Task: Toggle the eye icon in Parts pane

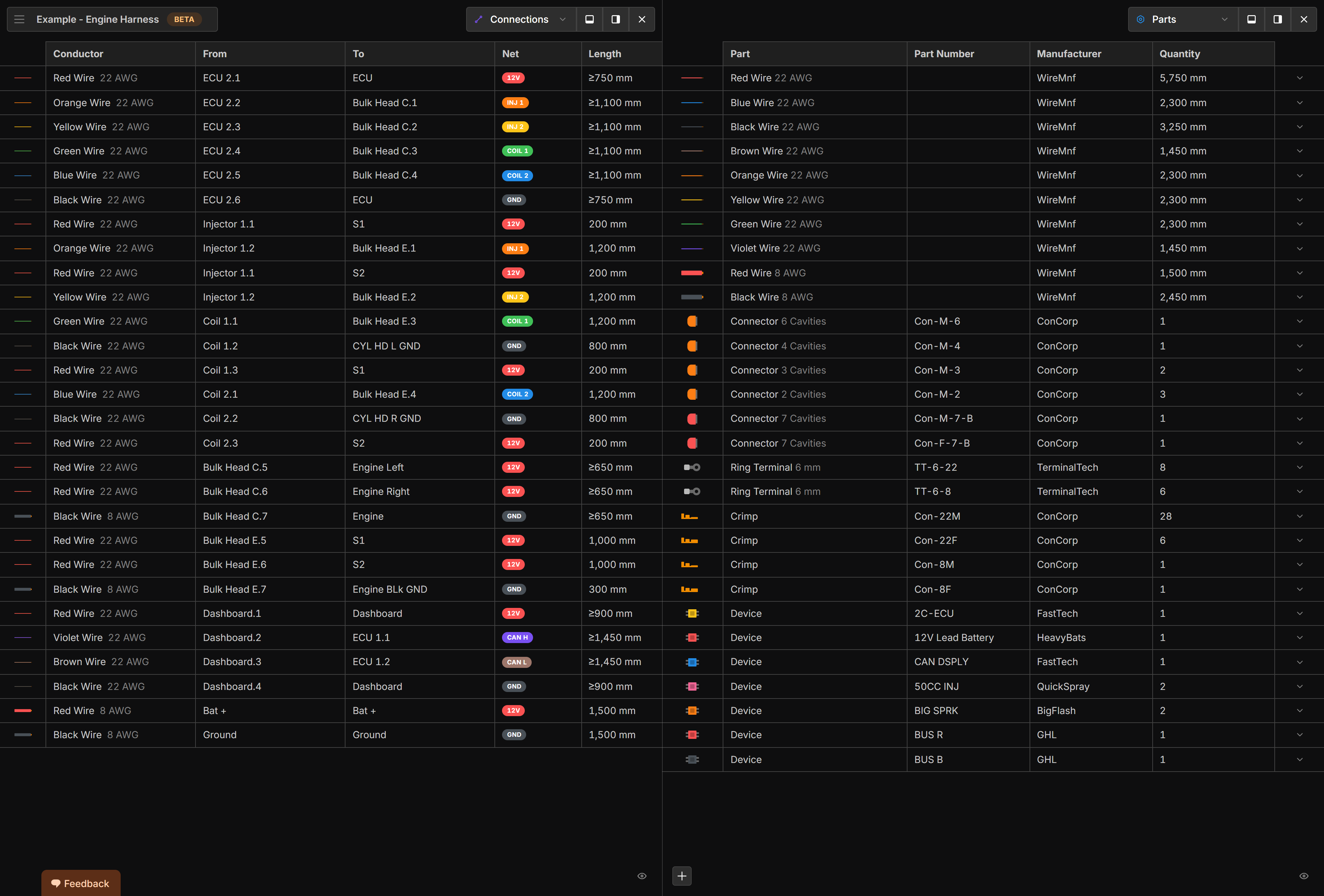Action: coord(1304,876)
